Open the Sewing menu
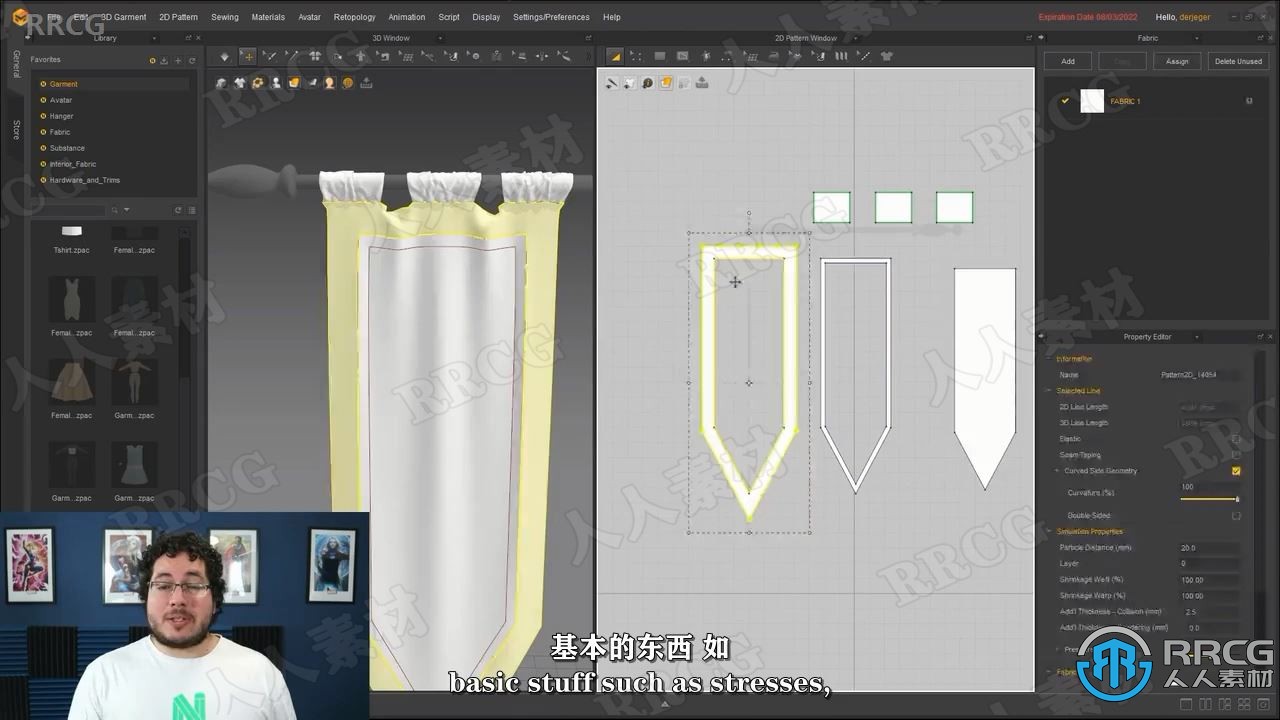 225,17
